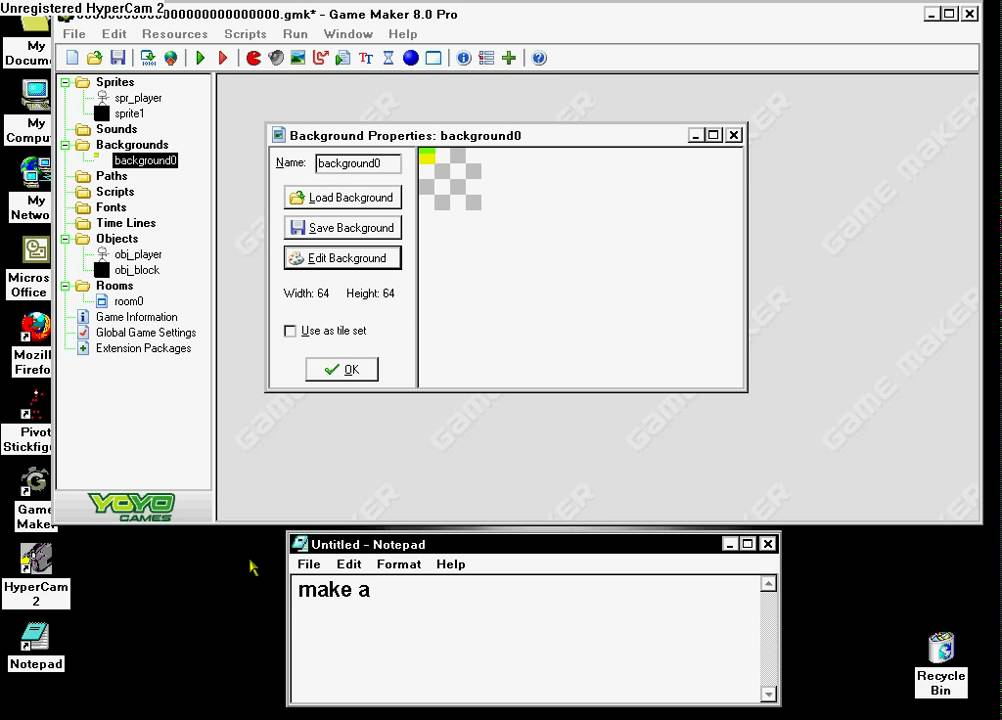
Task: Select sprite1 in the resource tree
Action: coord(129,114)
